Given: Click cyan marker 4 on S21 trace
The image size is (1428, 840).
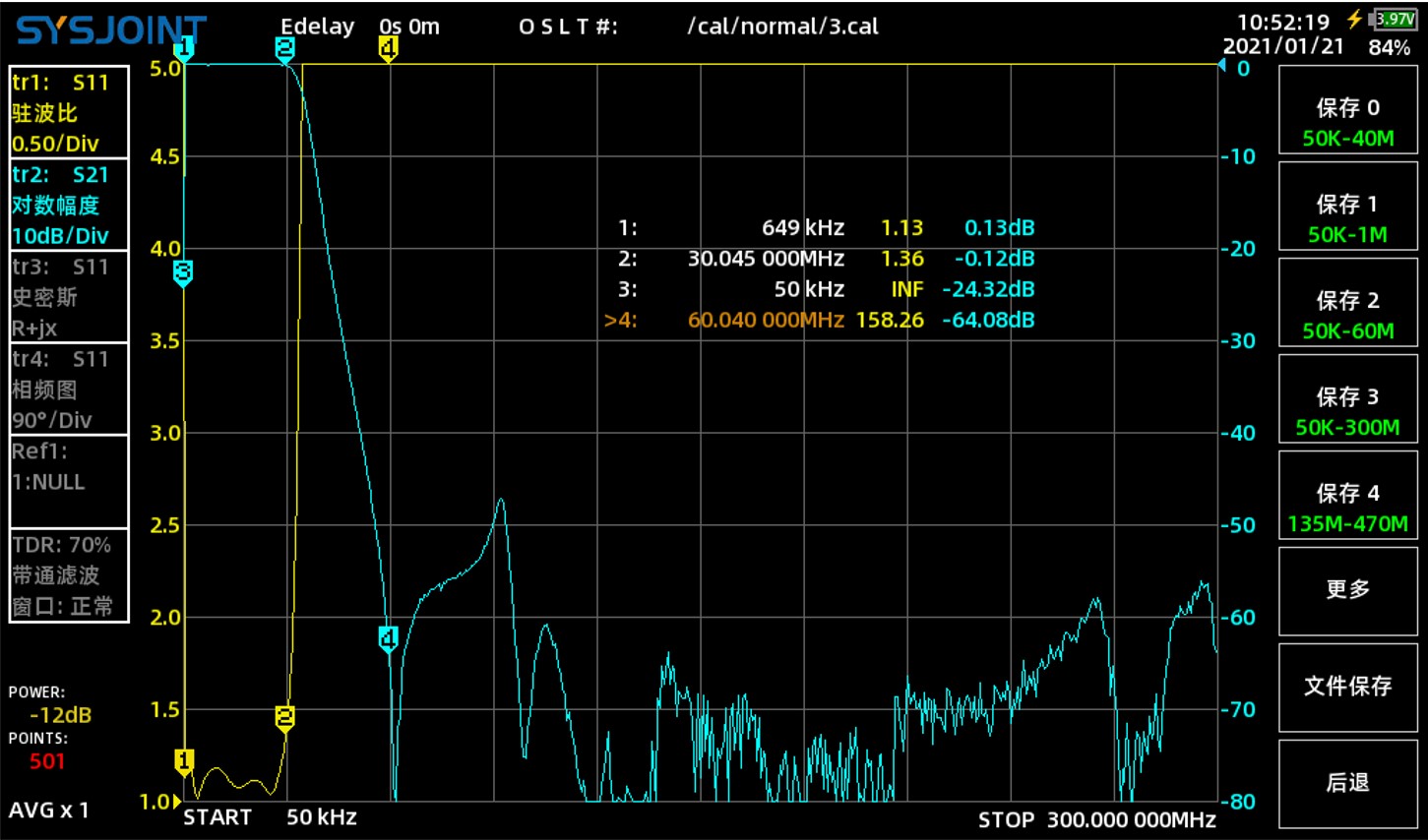Looking at the screenshot, I should pyautogui.click(x=388, y=639).
